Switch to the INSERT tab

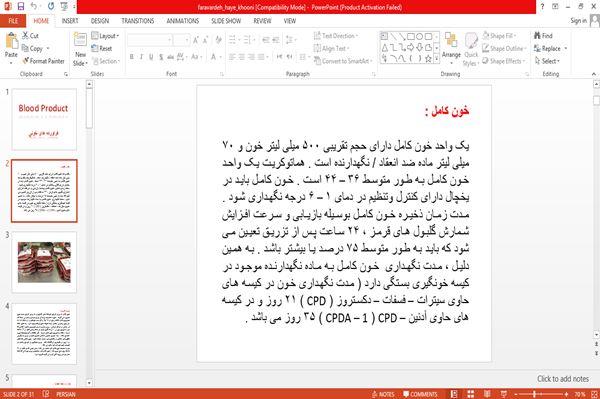(x=70, y=21)
